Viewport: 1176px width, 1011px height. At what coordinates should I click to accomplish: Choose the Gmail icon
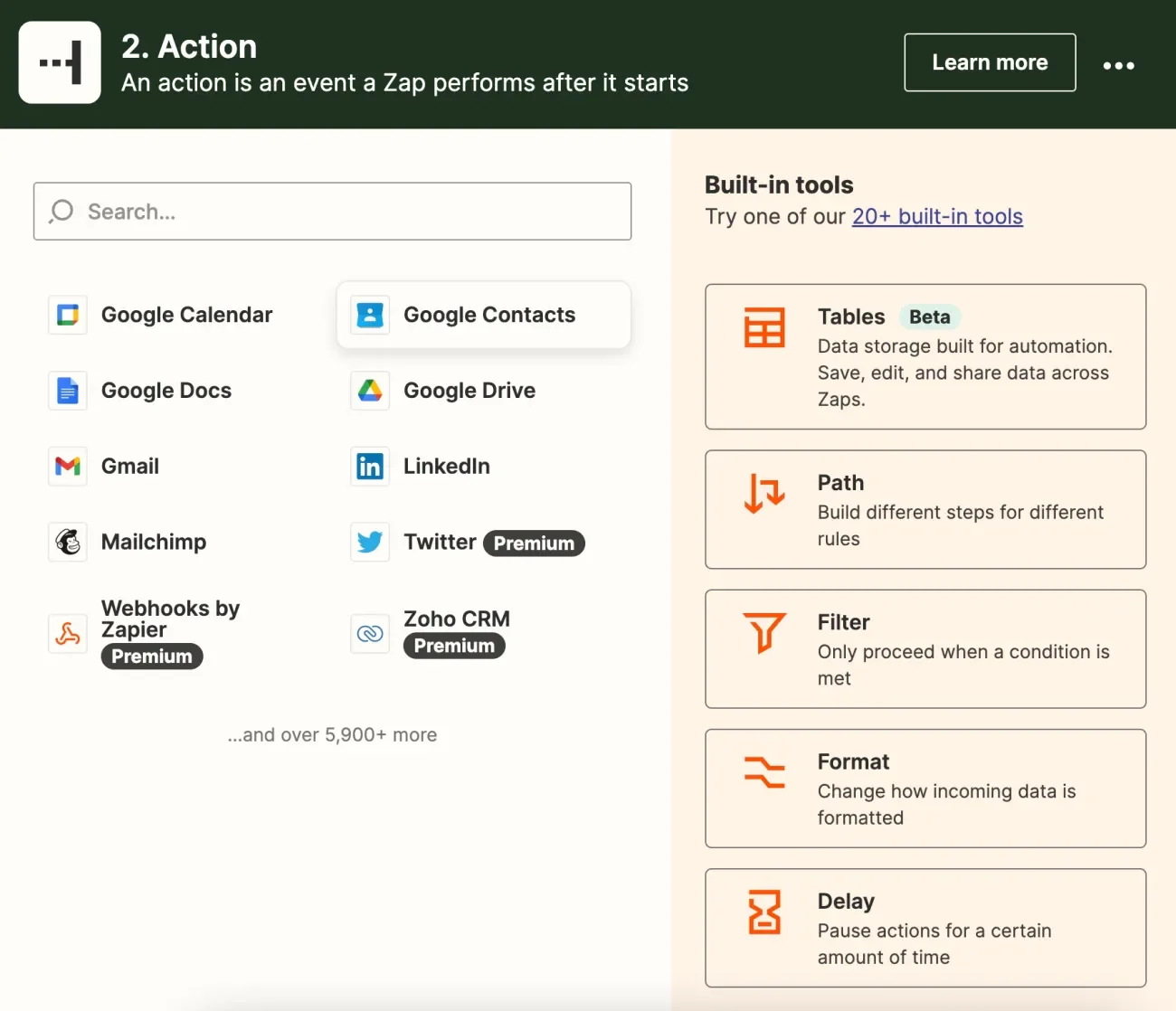pyautogui.click(x=68, y=467)
